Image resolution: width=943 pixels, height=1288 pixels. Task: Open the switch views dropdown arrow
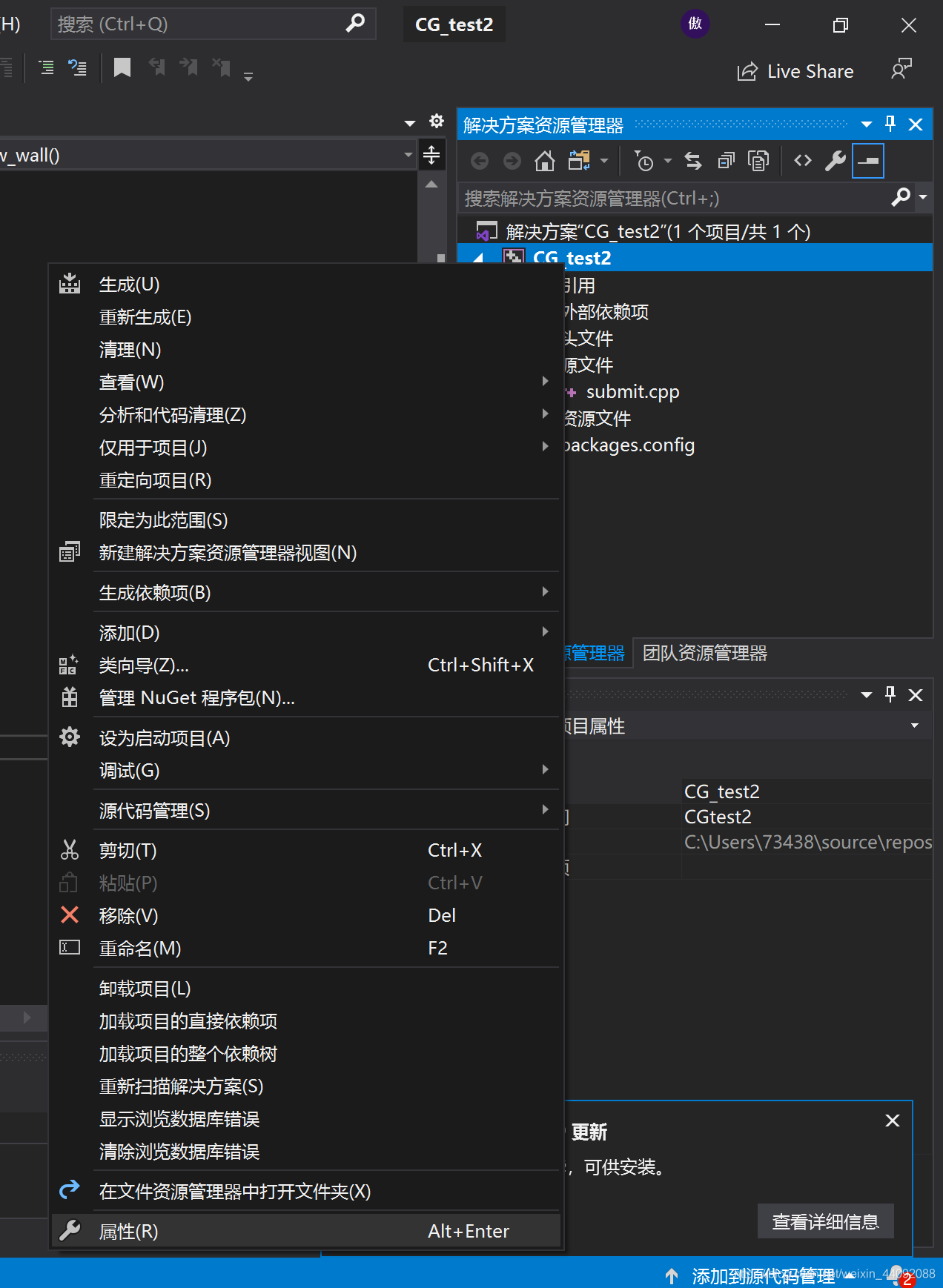tap(604, 161)
